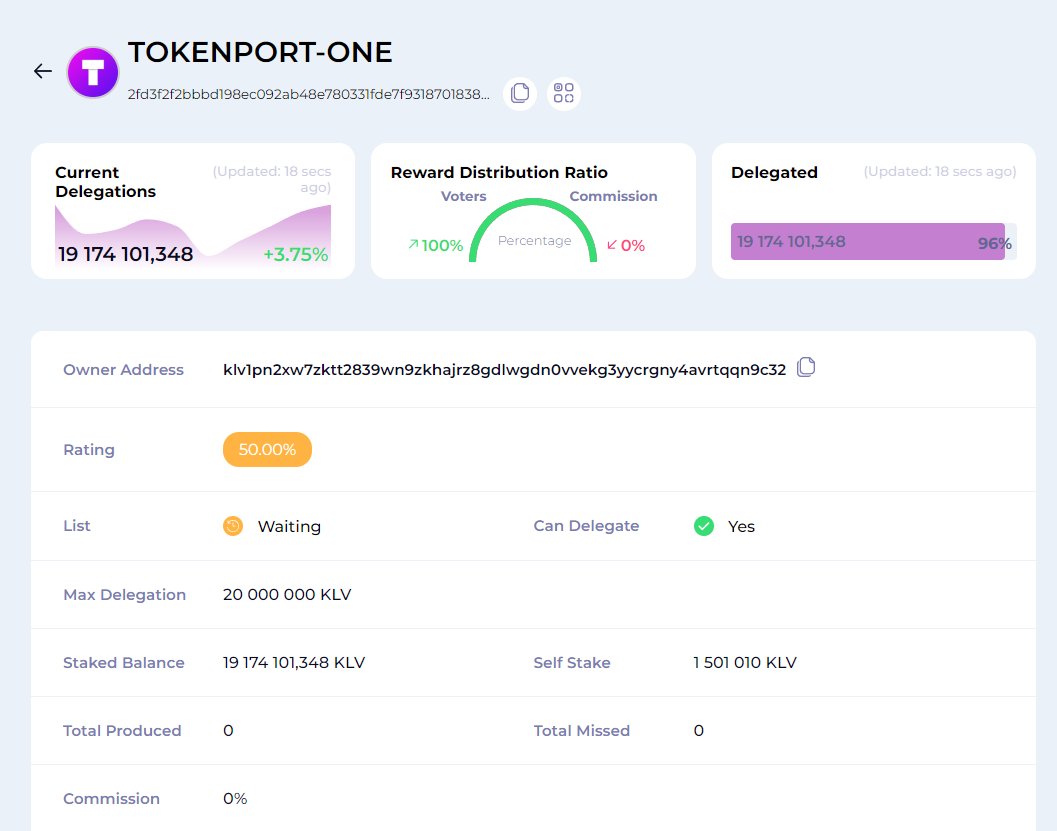Viewport: 1057px width, 831px height.
Task: Click the 100% voters value
Action: (442, 245)
